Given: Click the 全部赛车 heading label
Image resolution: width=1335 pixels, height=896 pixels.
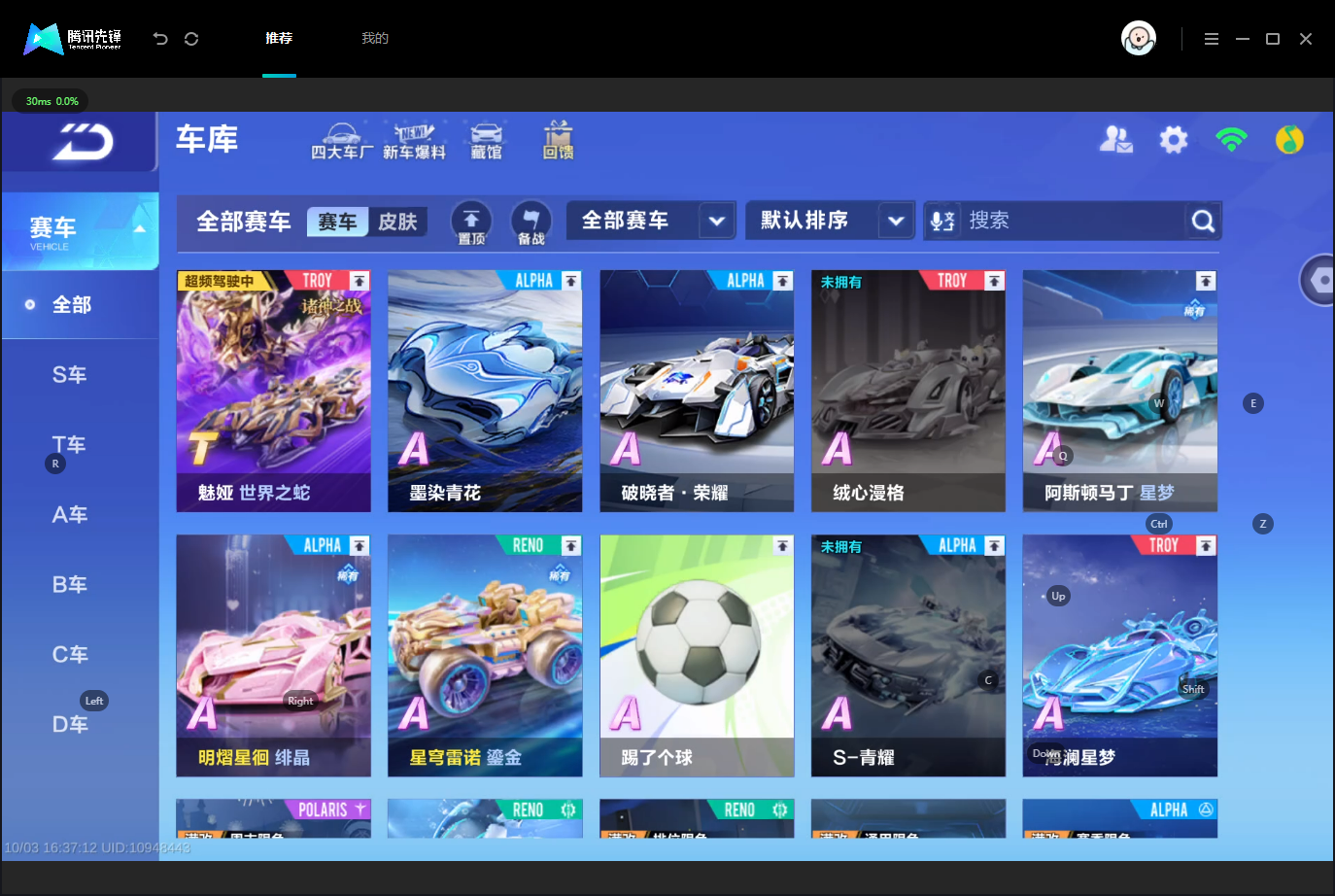Looking at the screenshot, I should click(x=244, y=222).
